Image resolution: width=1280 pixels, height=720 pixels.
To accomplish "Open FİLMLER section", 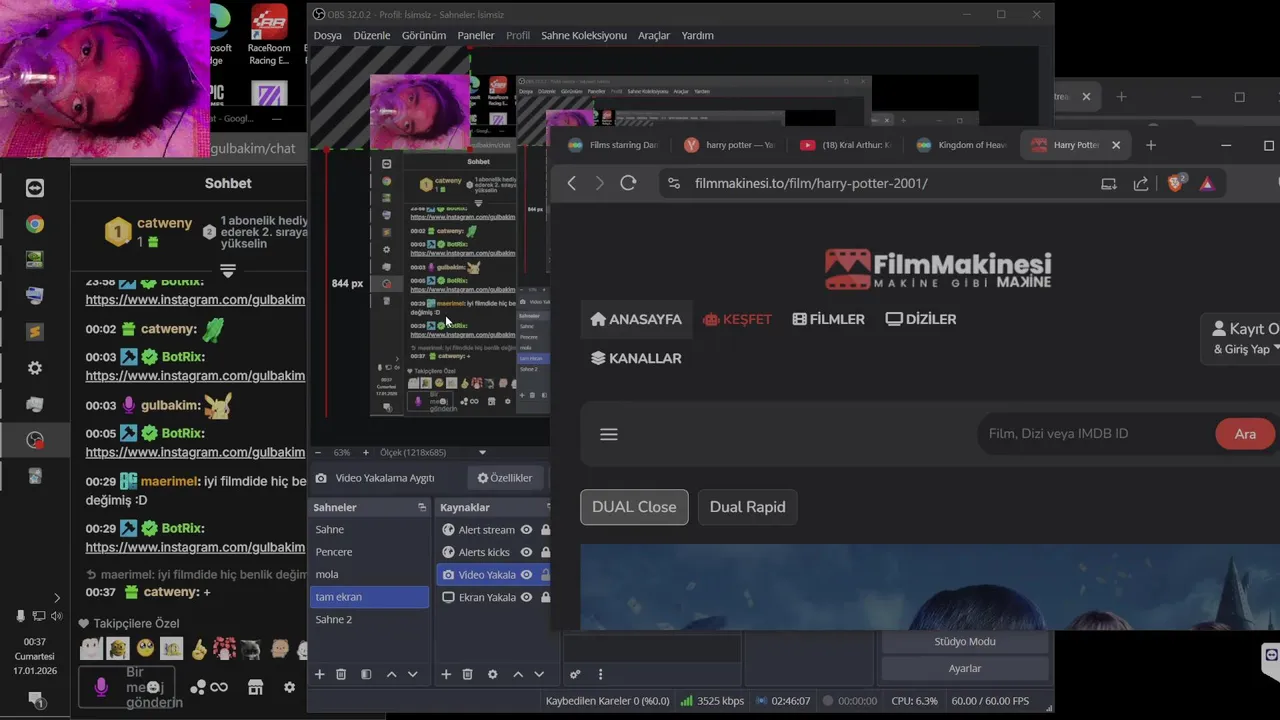I will tap(828, 319).
